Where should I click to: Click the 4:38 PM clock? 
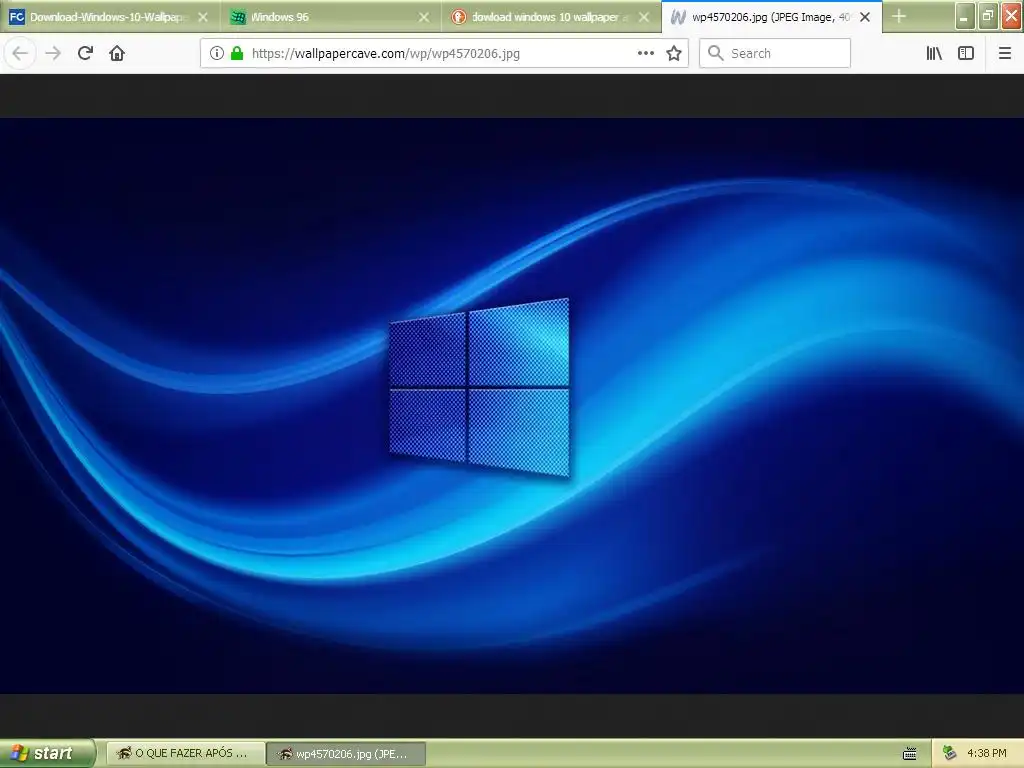(987, 753)
